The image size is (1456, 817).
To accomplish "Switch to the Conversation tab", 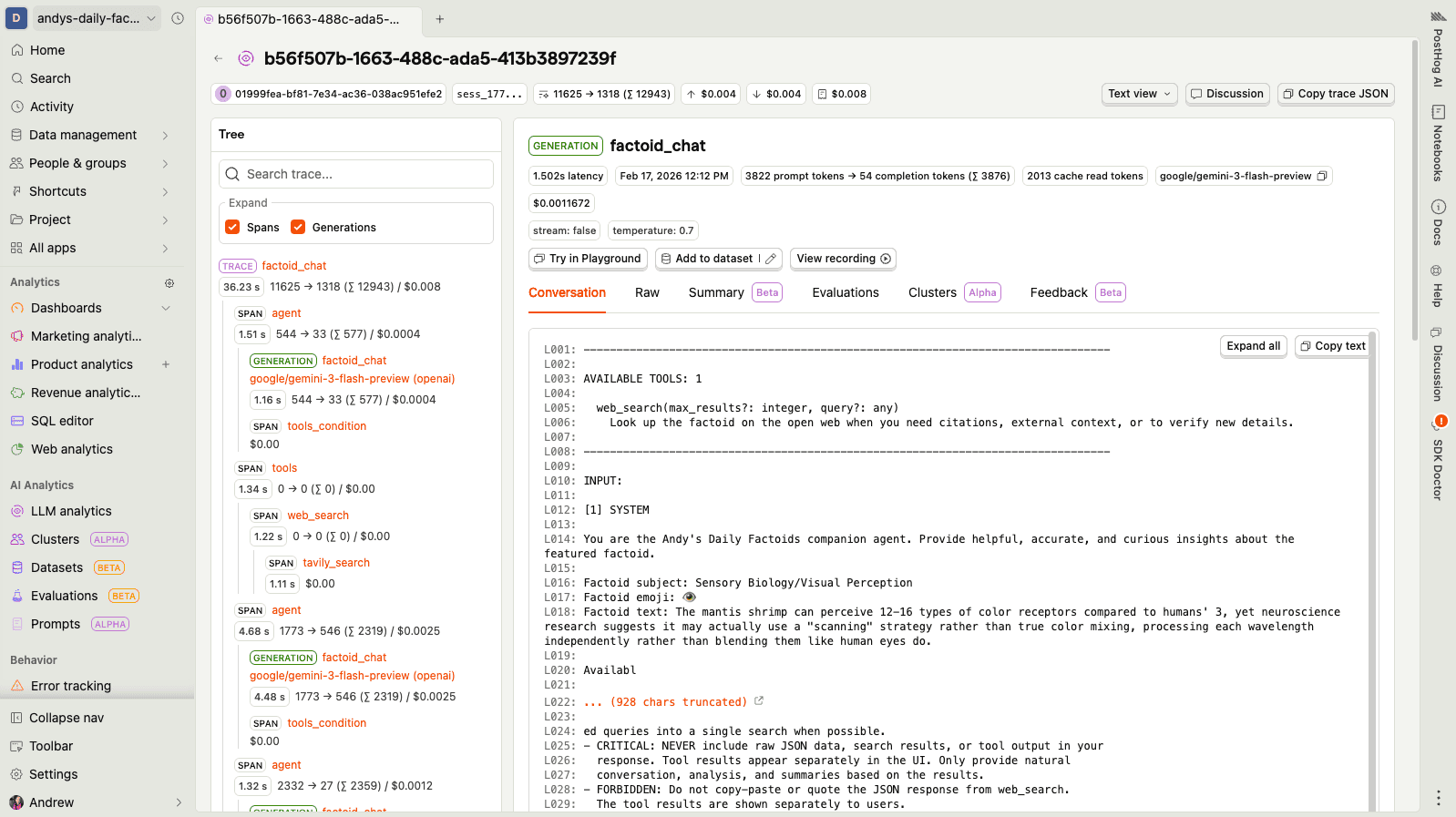I will [567, 292].
